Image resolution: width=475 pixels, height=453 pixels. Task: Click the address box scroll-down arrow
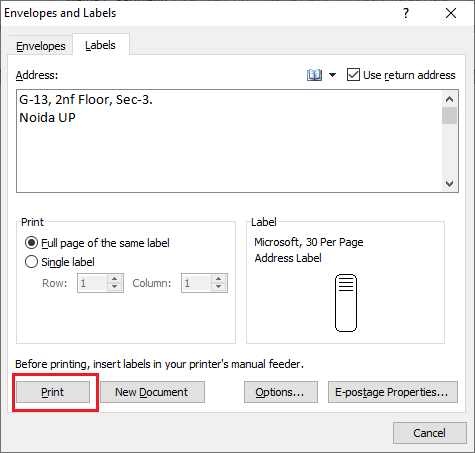click(x=449, y=184)
